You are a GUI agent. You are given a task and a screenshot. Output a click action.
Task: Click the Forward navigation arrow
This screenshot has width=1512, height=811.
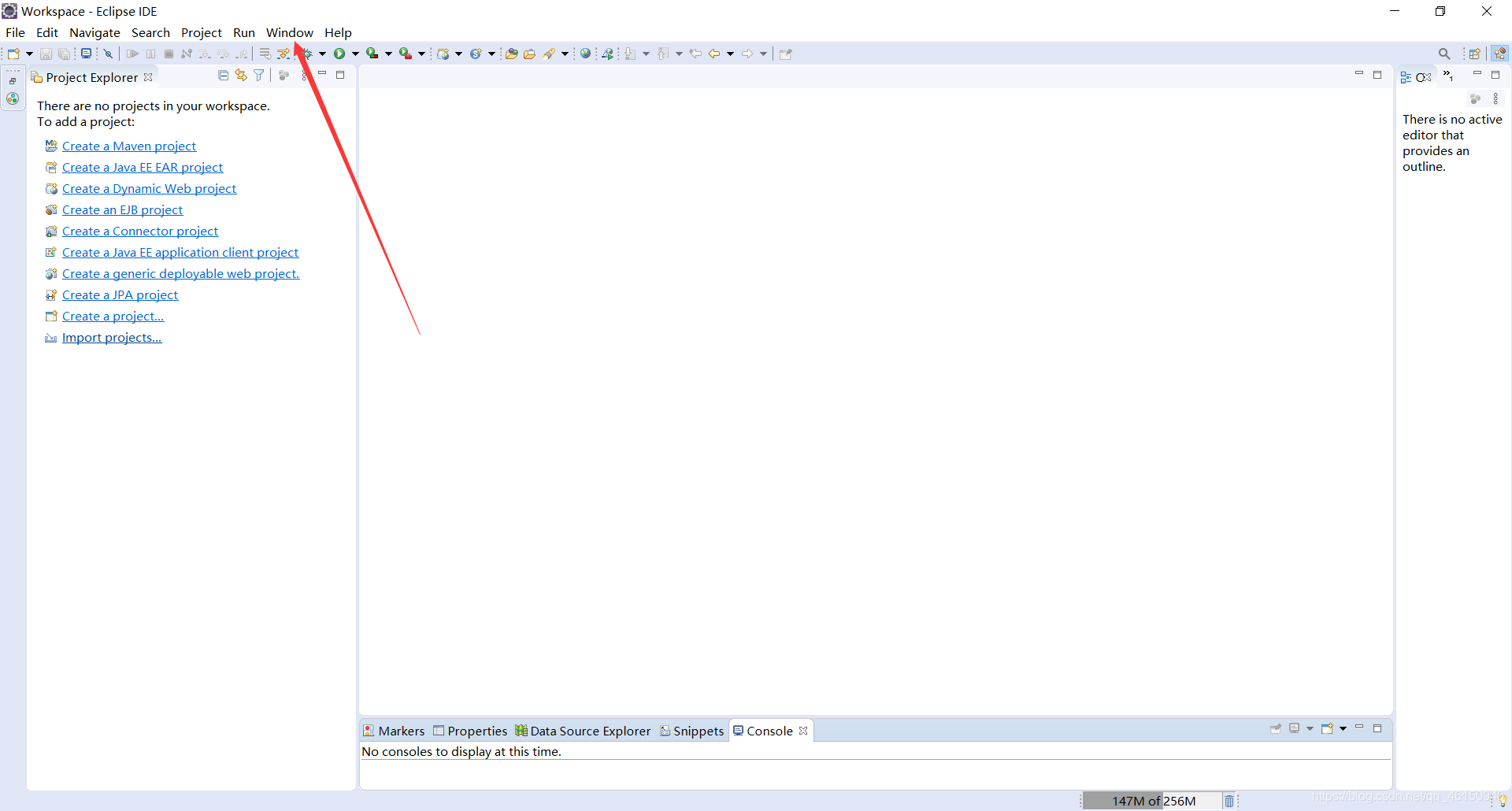[747, 54]
